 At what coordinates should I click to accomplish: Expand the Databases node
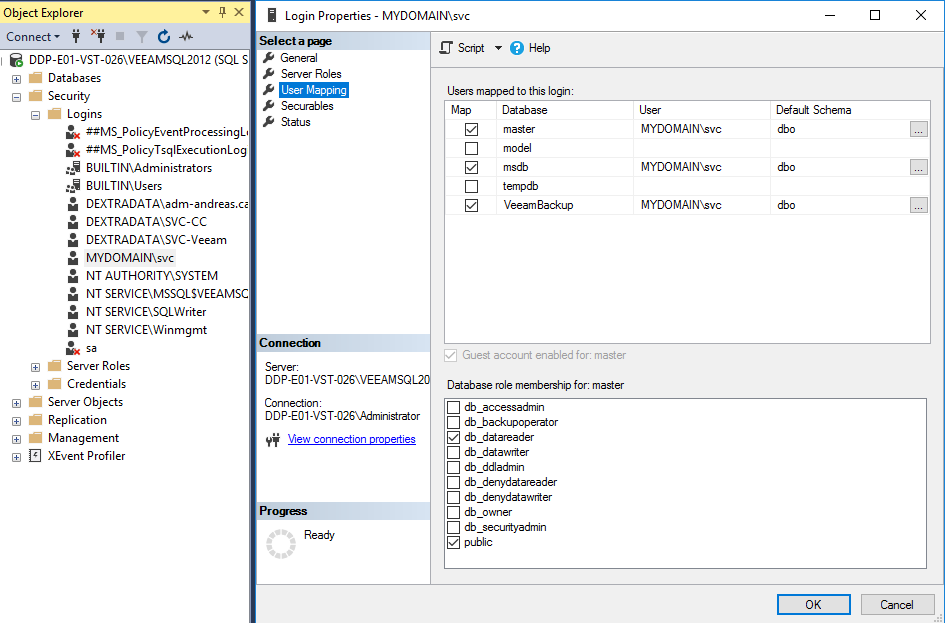pos(16,79)
